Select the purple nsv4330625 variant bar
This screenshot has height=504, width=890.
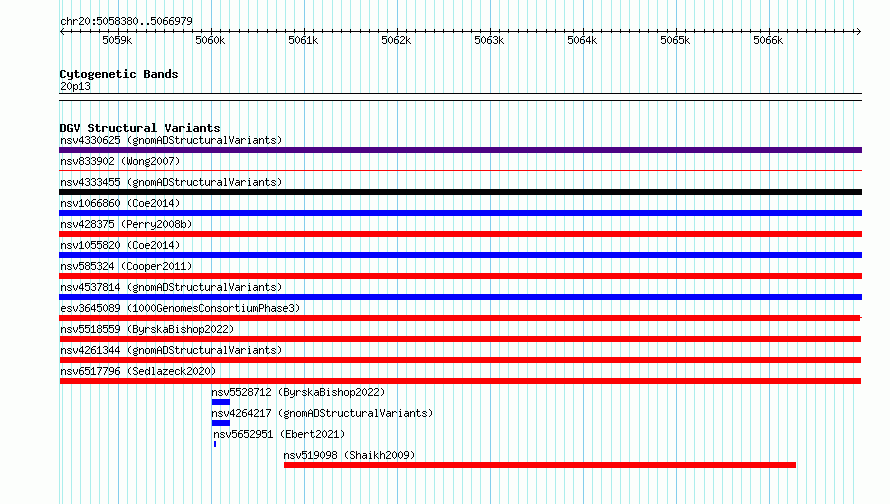(x=460, y=150)
